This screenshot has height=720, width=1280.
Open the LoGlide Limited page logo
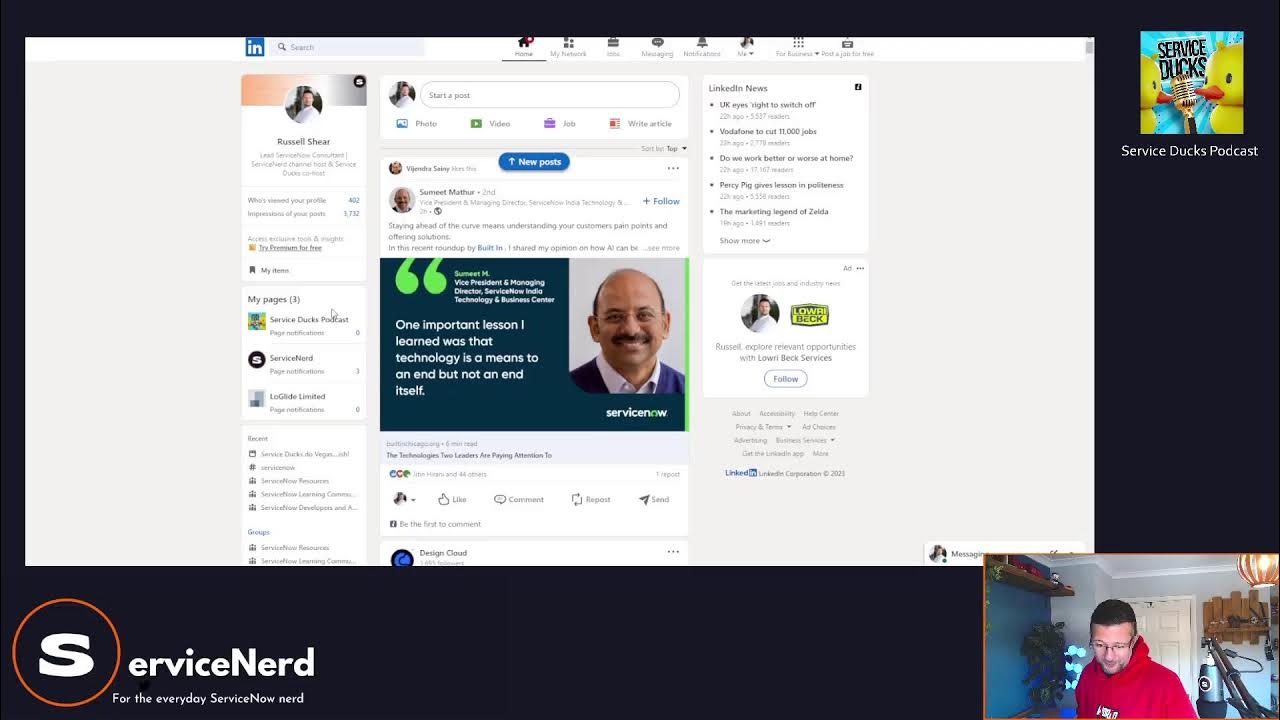point(257,398)
